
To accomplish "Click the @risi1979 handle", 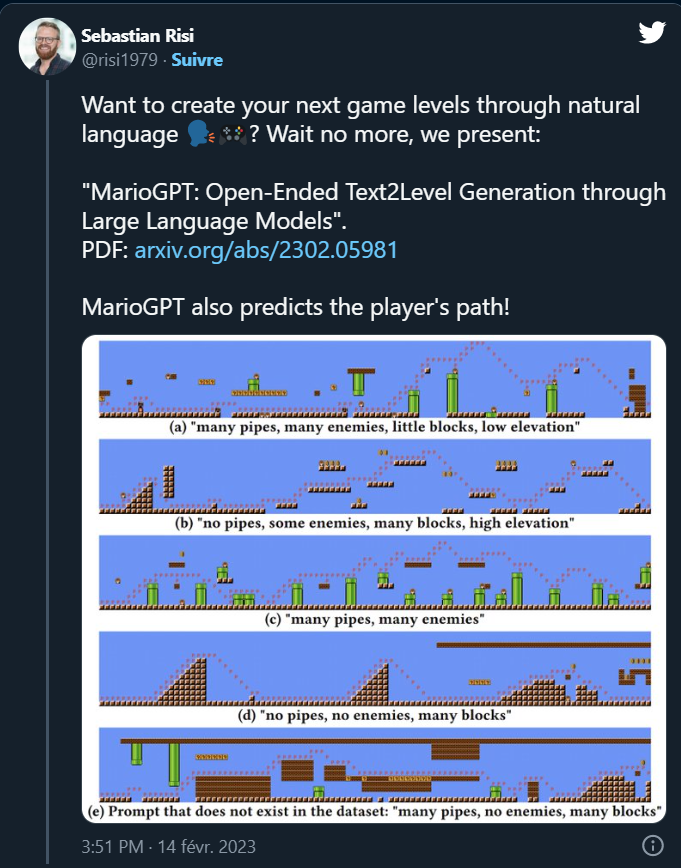I will point(119,59).
